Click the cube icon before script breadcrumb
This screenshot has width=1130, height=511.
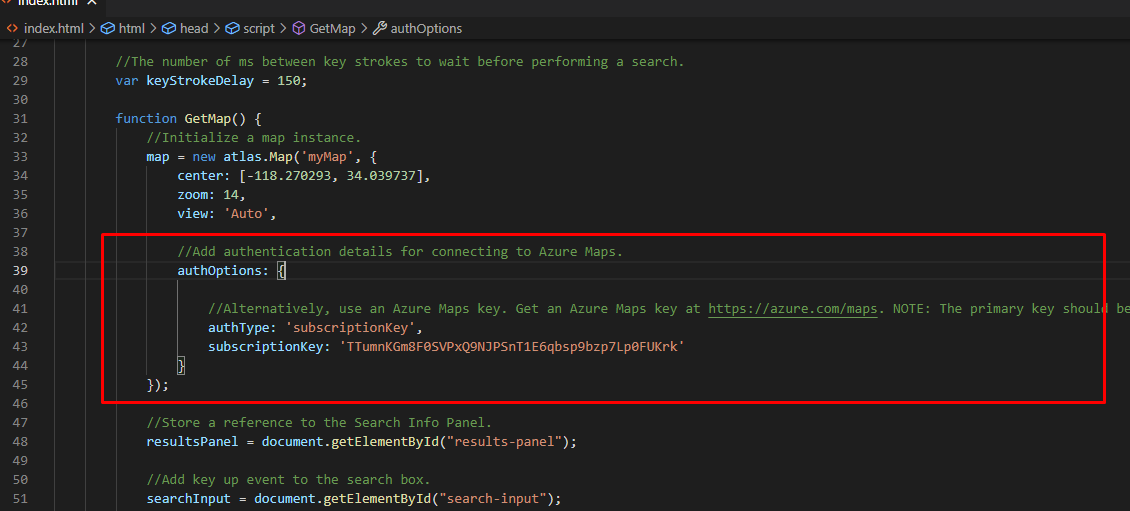232,29
